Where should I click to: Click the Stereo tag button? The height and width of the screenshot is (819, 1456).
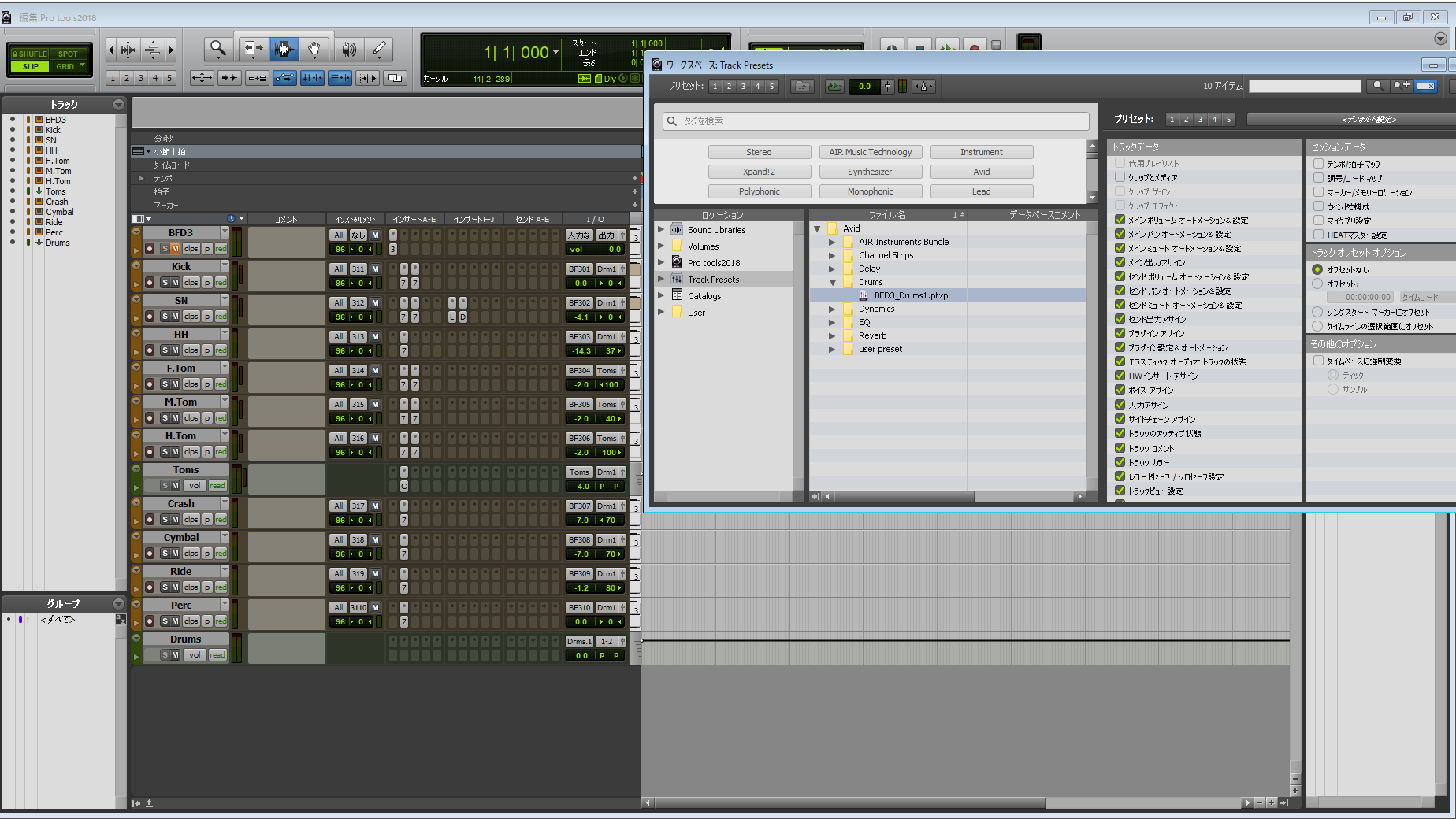[x=759, y=152]
